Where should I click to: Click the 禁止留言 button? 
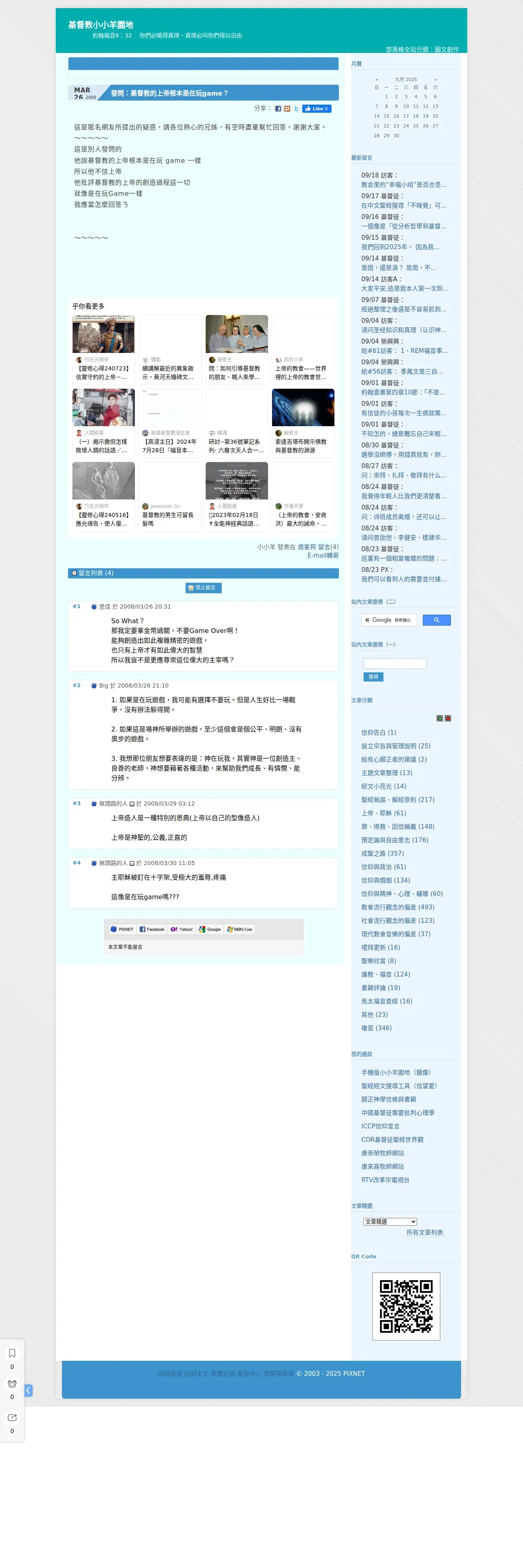coord(203,587)
